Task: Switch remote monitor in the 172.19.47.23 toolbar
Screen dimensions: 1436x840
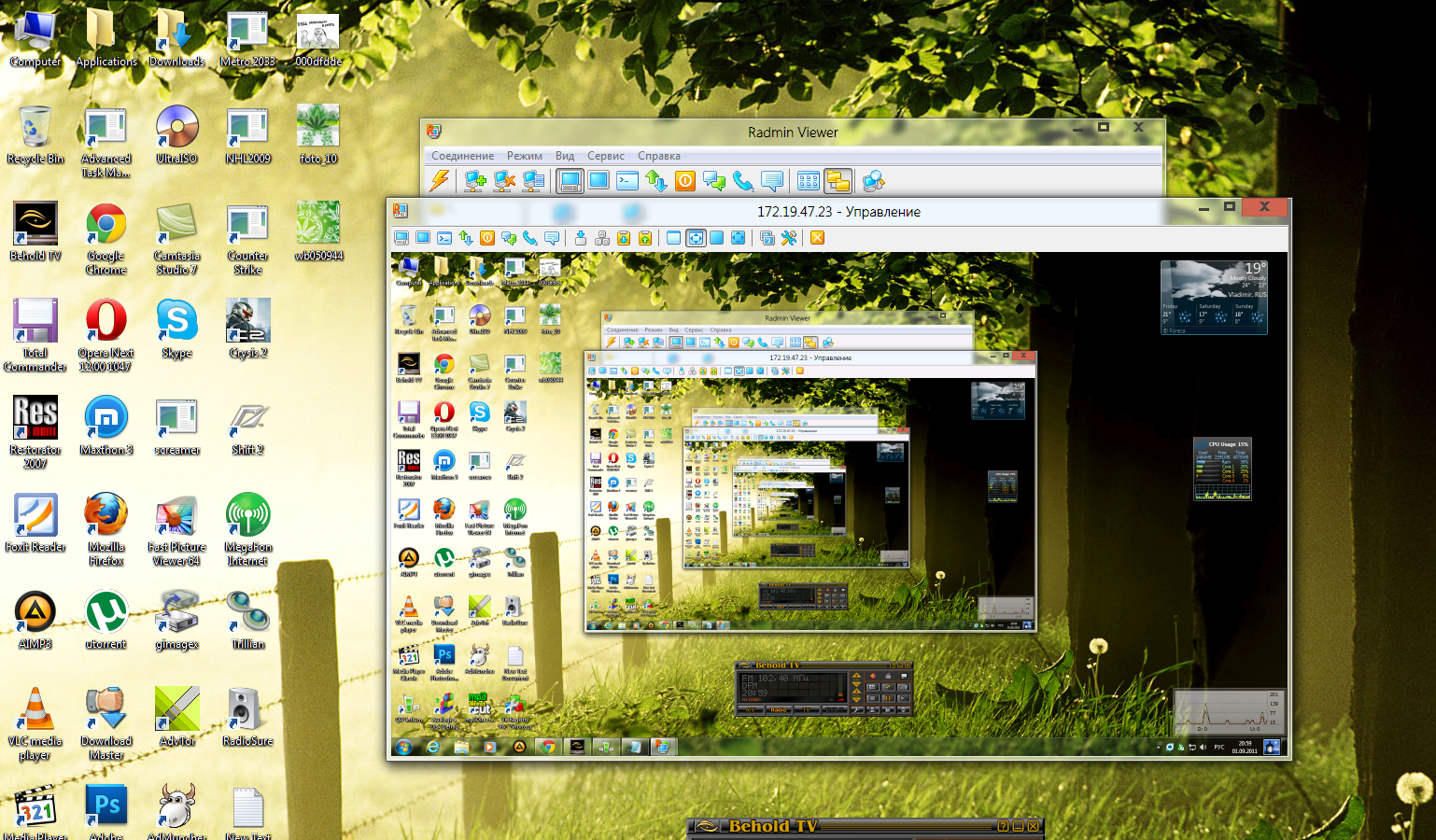Action: tap(767, 238)
